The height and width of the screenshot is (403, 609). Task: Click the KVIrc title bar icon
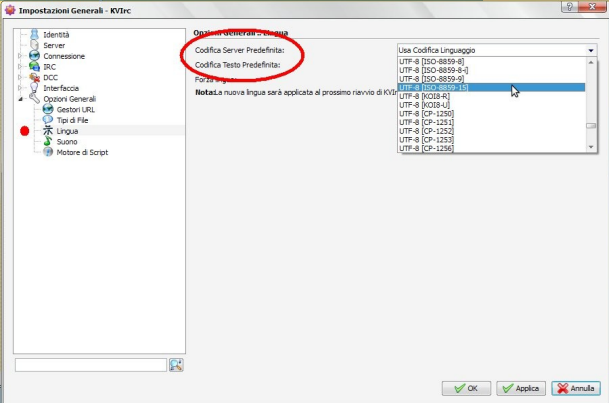(10, 10)
